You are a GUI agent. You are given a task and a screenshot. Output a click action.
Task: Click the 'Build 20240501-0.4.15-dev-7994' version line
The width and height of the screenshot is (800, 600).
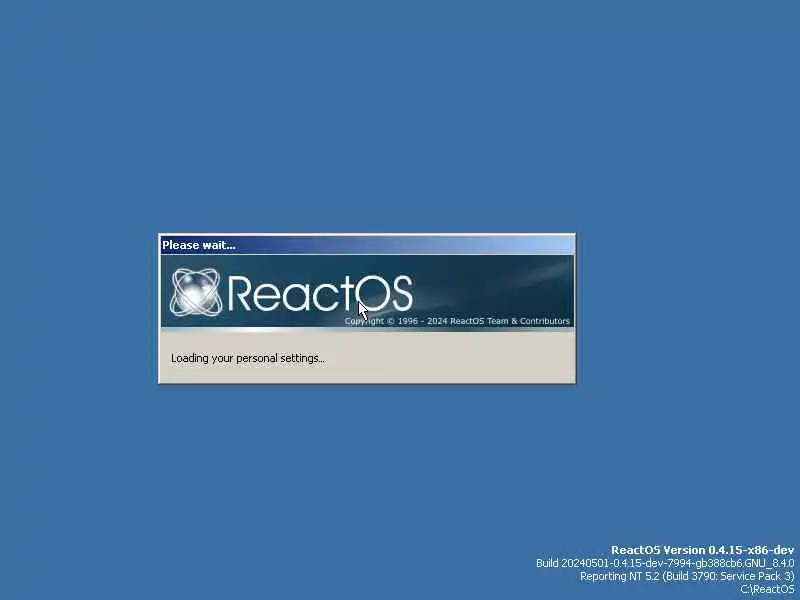(665, 563)
